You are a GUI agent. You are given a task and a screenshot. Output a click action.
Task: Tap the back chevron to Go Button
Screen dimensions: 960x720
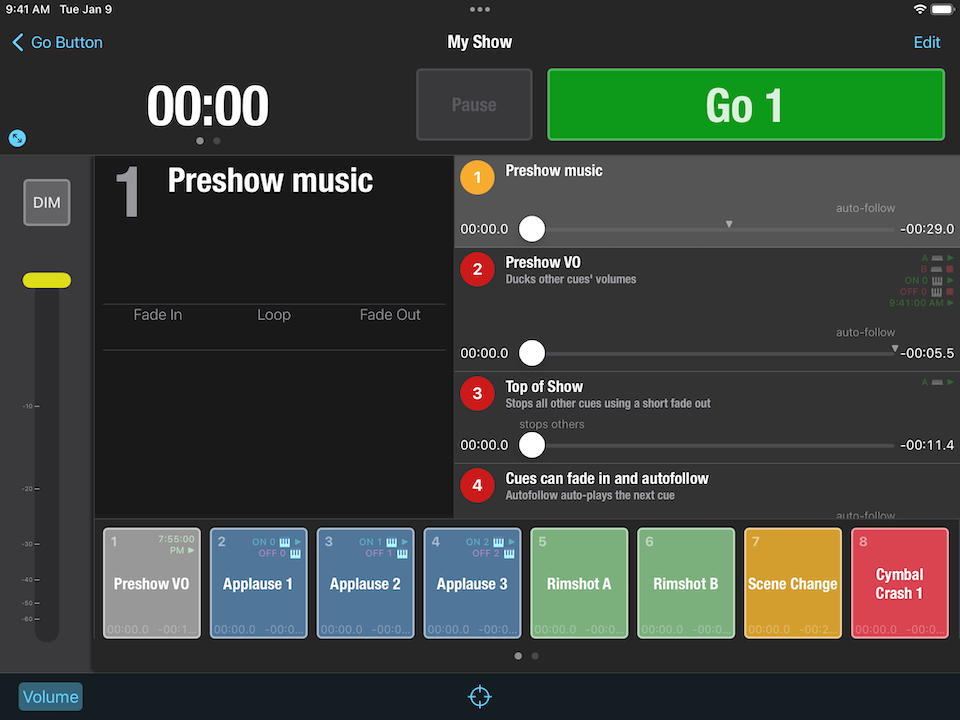[18, 42]
